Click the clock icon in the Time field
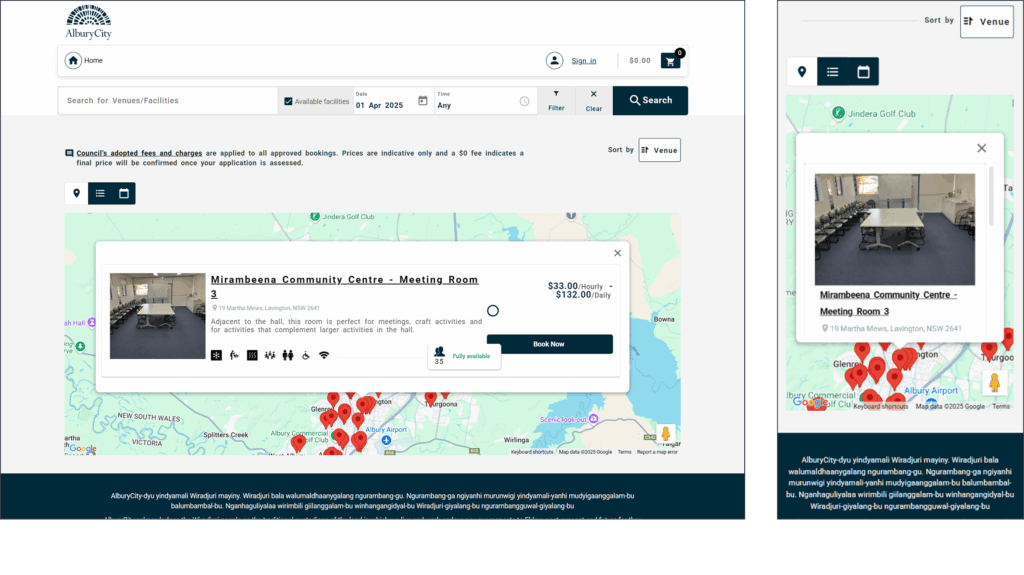 (524, 101)
